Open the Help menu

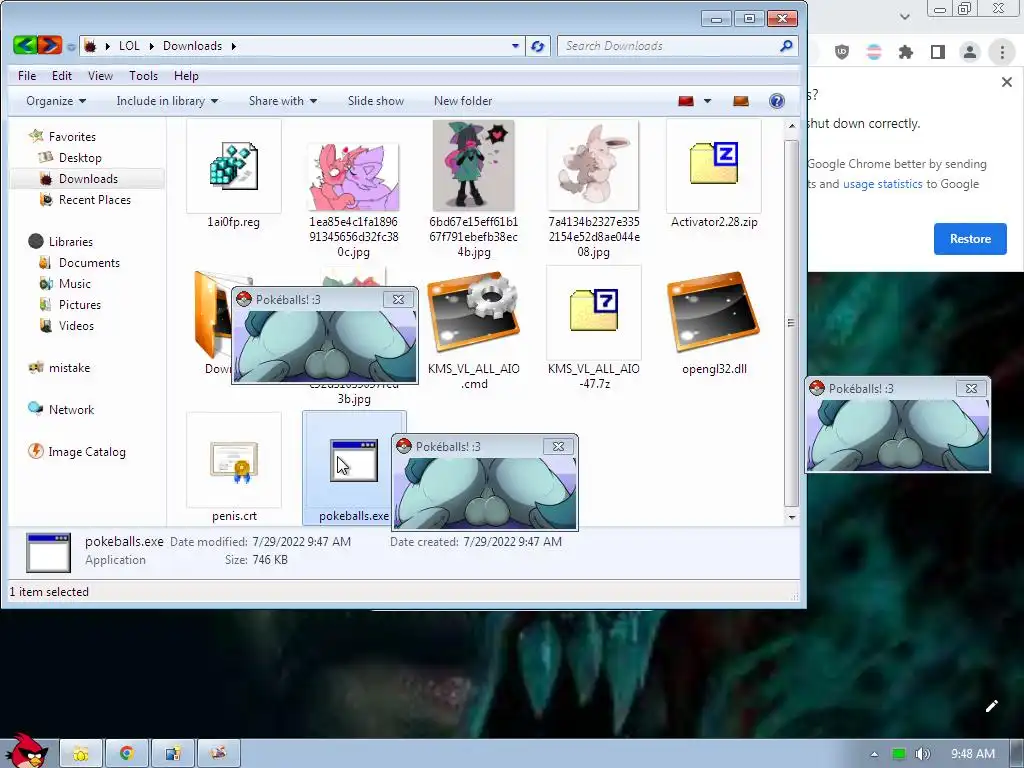(x=185, y=76)
